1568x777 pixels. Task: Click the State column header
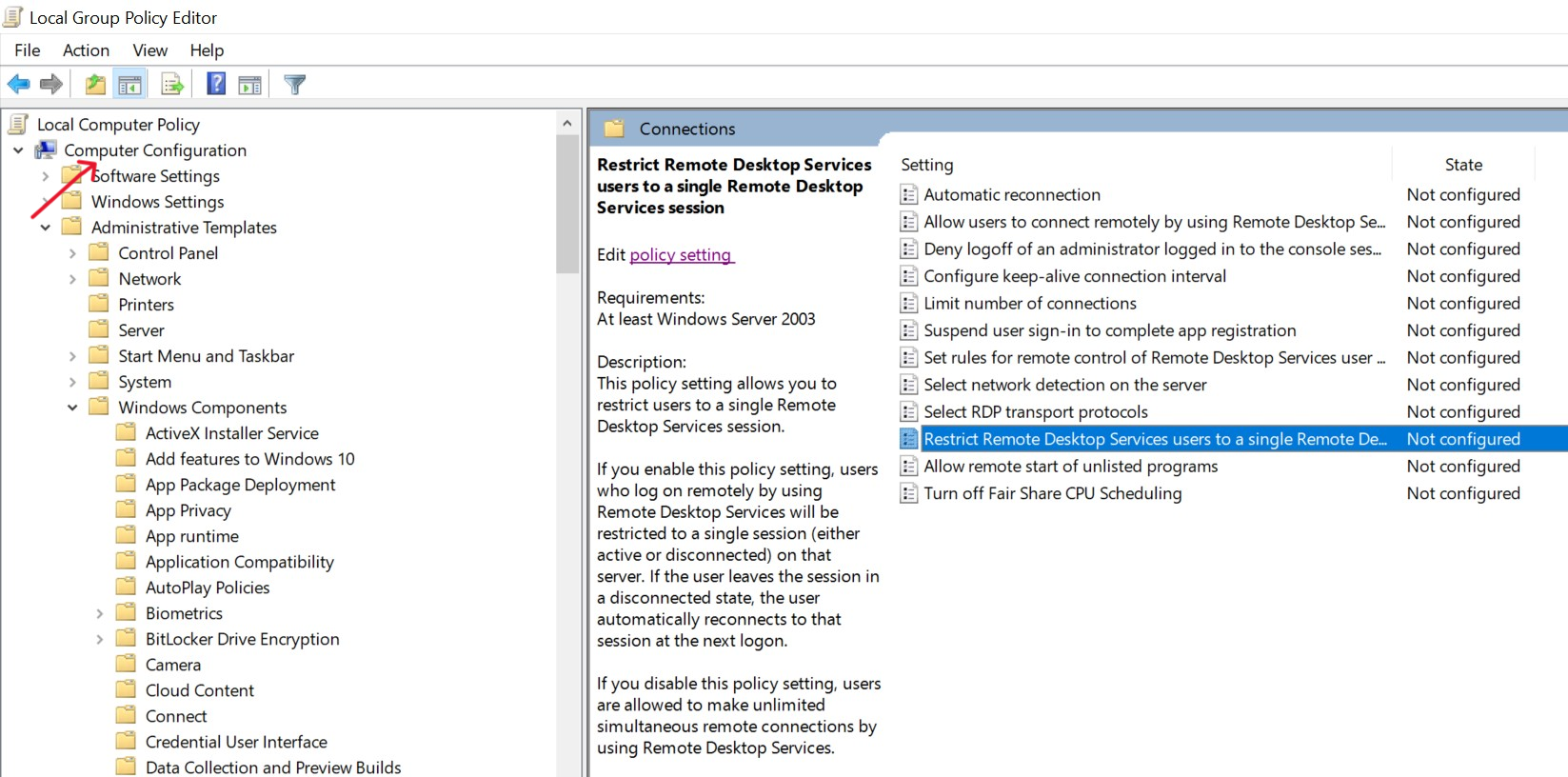click(x=1463, y=165)
